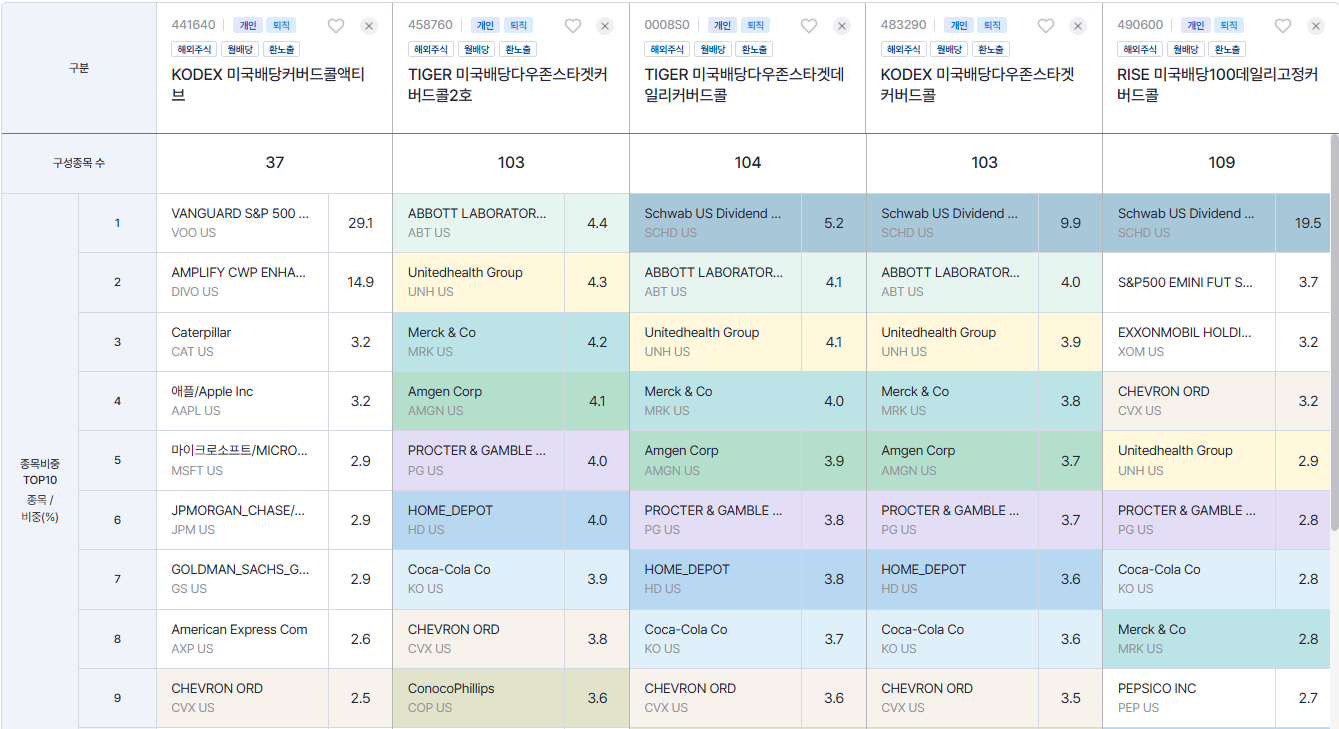Click the JPMORGAN_CHASE holding cell

243,520
